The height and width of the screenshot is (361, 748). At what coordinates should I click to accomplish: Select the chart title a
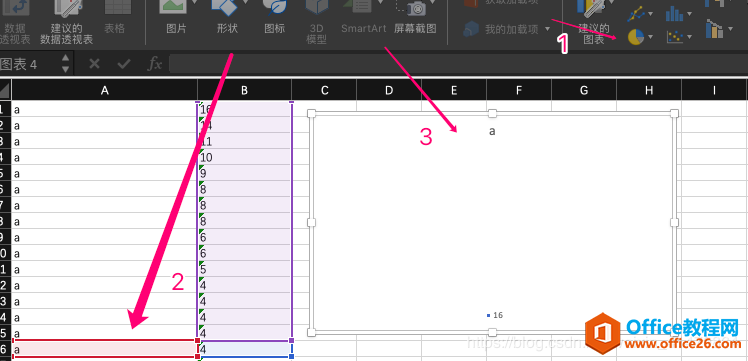point(492,131)
